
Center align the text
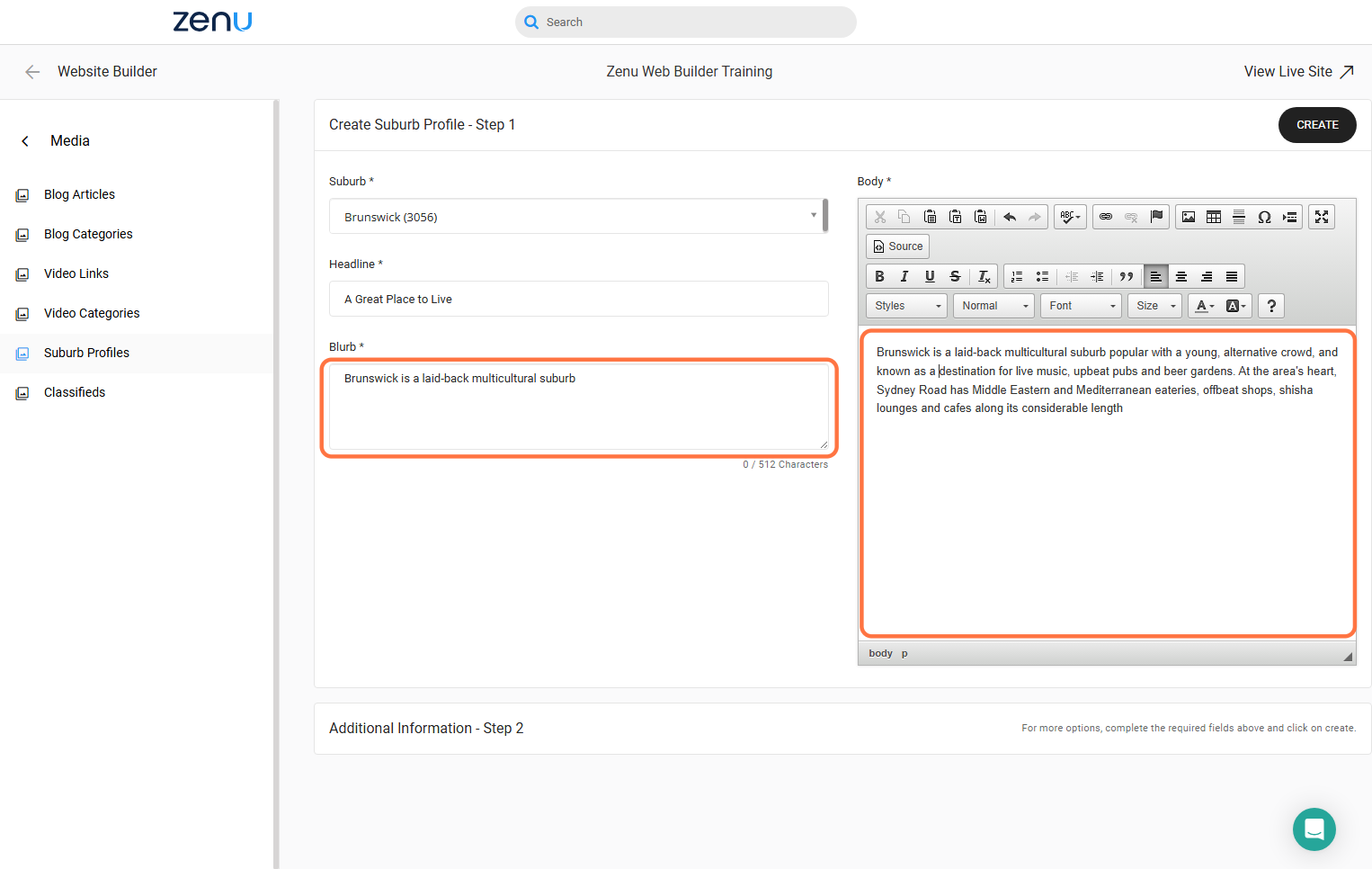1181,276
